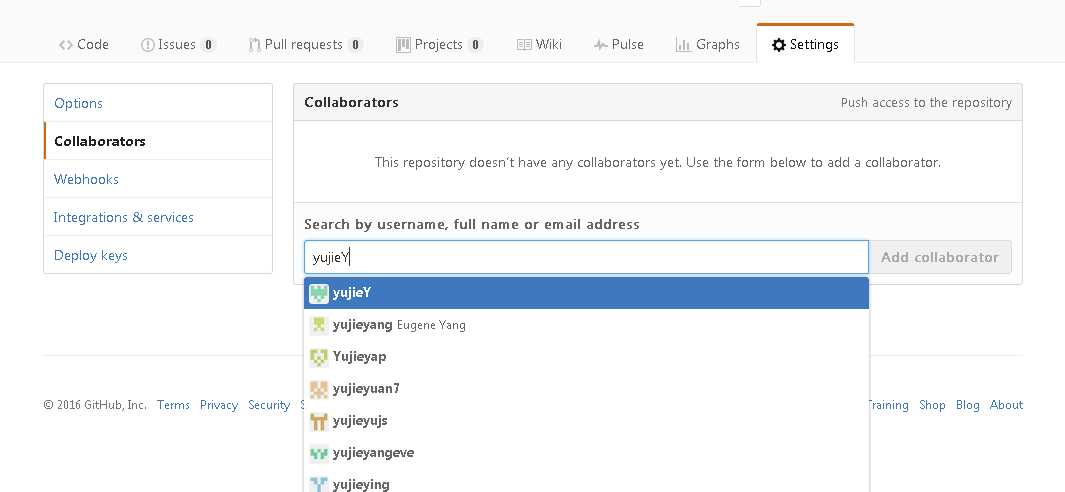Click the Issues exclamation icon
Image resolution: width=1065 pixels, height=492 pixels.
click(x=147, y=45)
